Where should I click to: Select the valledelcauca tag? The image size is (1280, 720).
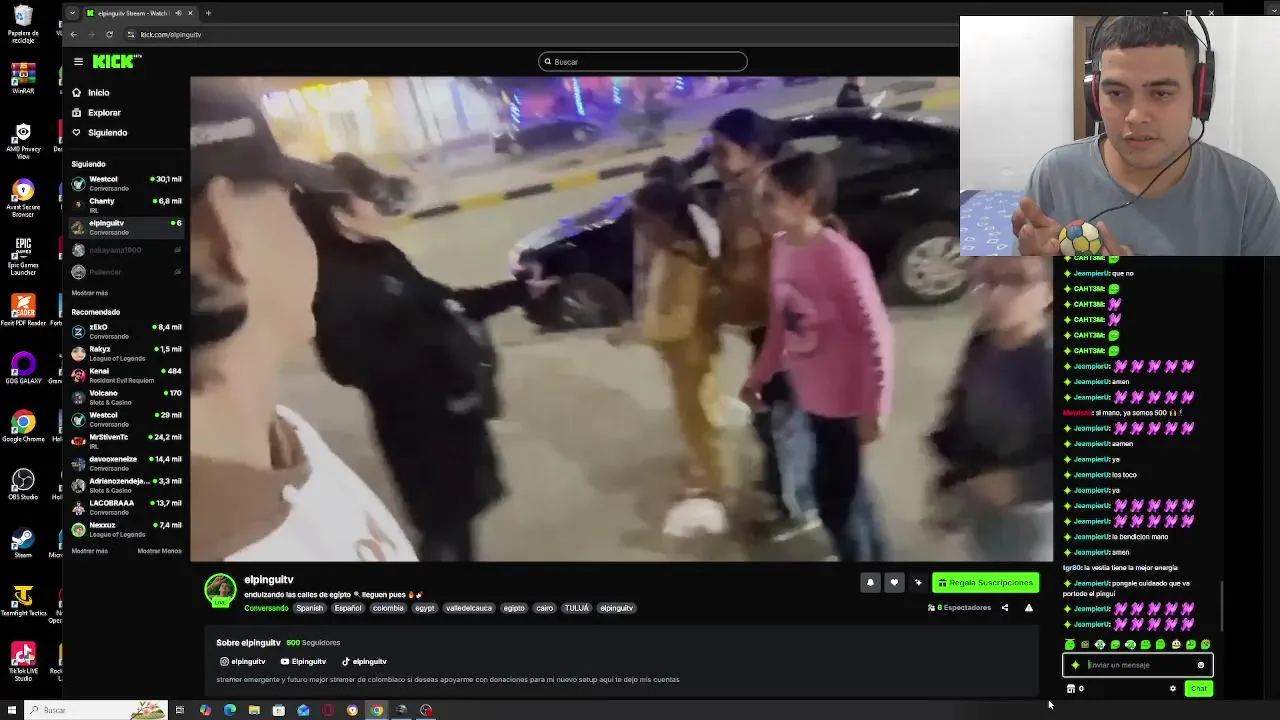pyautogui.click(x=469, y=608)
